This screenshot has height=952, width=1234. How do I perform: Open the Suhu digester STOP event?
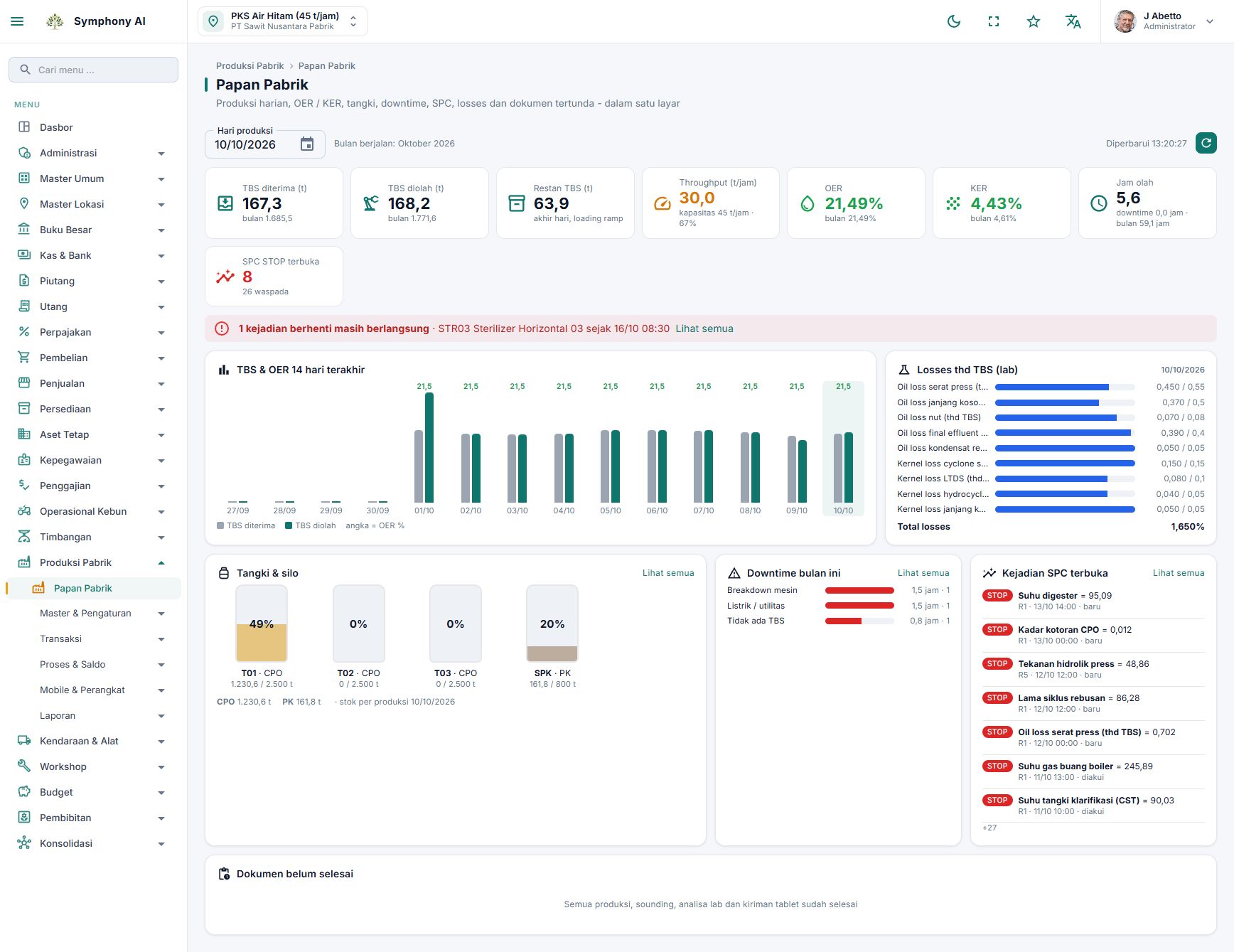coord(1093,601)
